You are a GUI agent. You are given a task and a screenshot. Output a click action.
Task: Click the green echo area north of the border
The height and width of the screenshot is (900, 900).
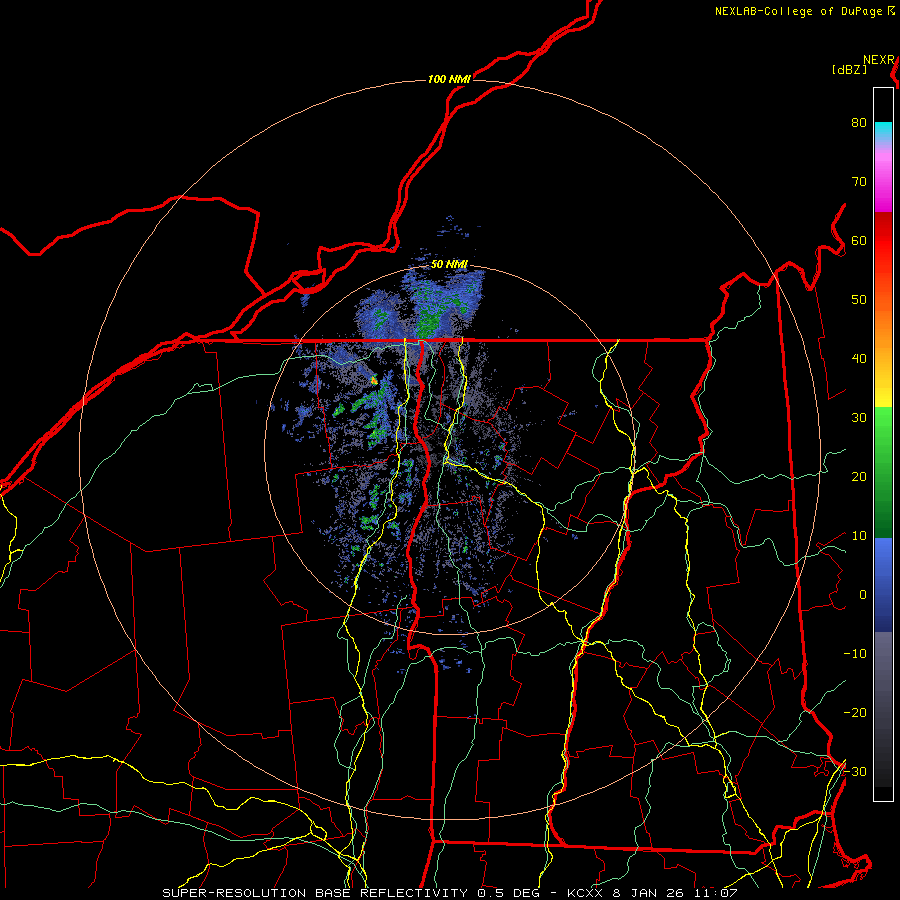(428, 319)
